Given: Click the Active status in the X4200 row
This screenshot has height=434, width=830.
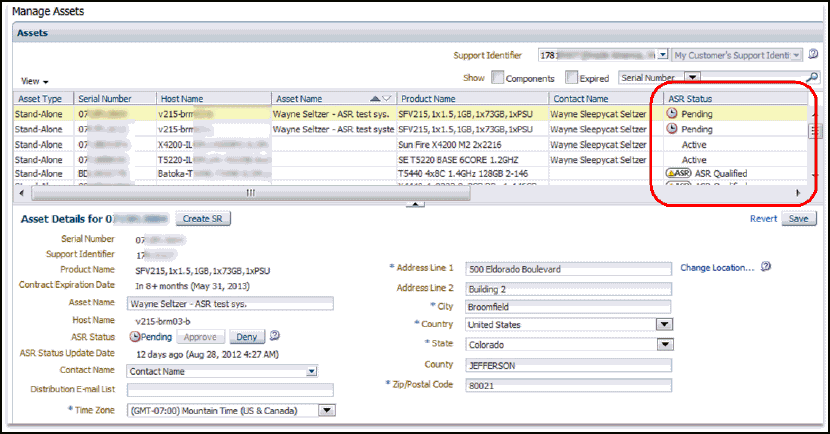Looking at the screenshot, I should [694, 144].
